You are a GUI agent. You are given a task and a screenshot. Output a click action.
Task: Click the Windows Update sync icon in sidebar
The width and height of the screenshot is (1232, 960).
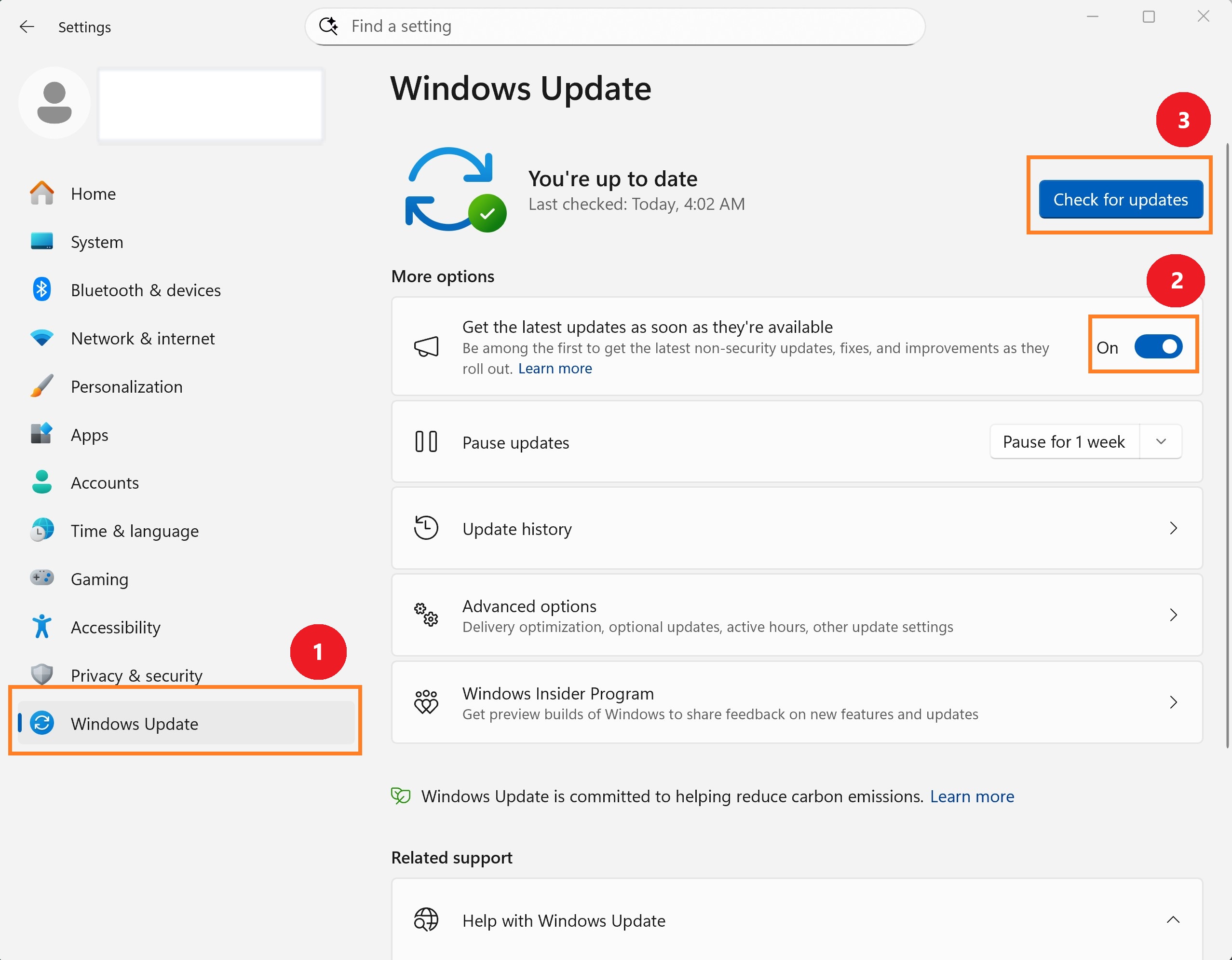click(x=42, y=724)
